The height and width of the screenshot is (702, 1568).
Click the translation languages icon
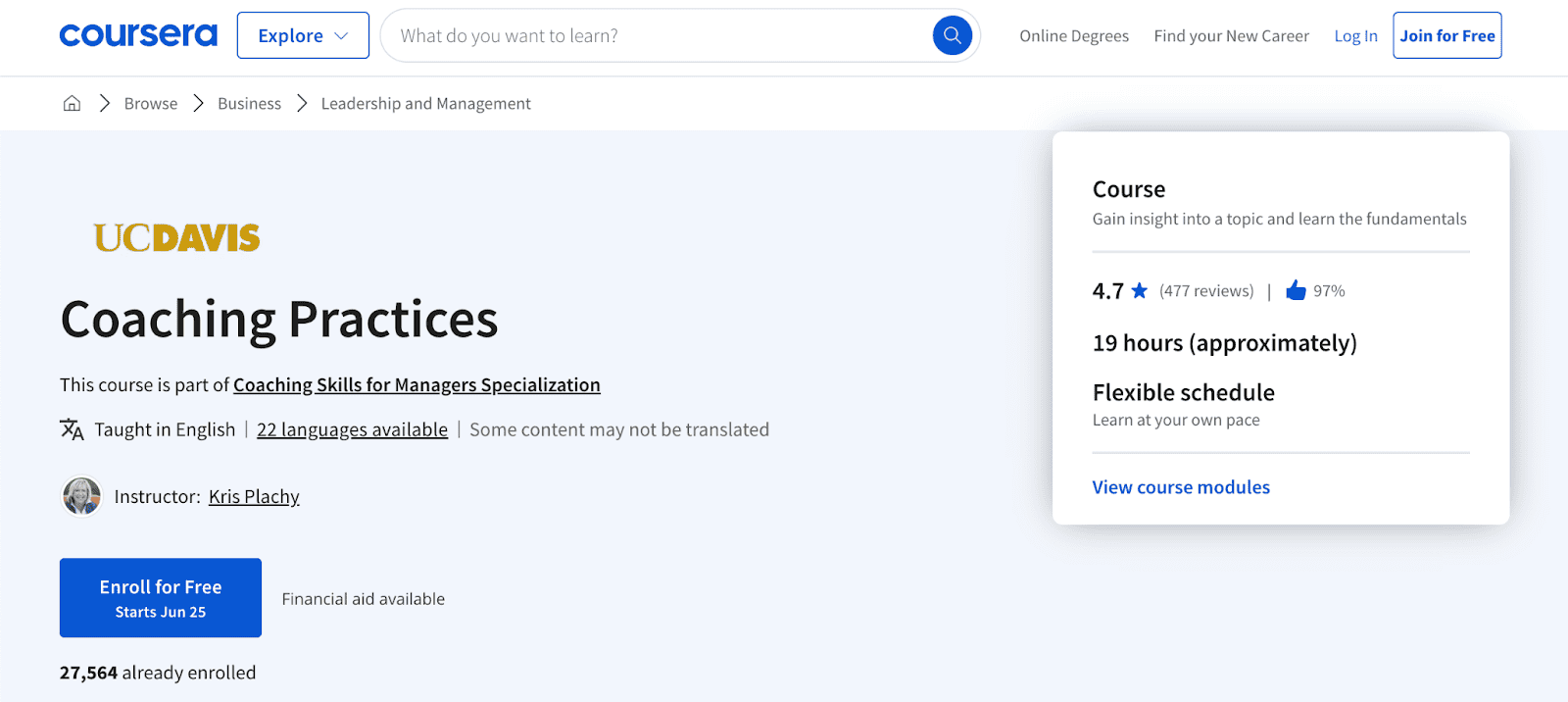click(x=72, y=429)
